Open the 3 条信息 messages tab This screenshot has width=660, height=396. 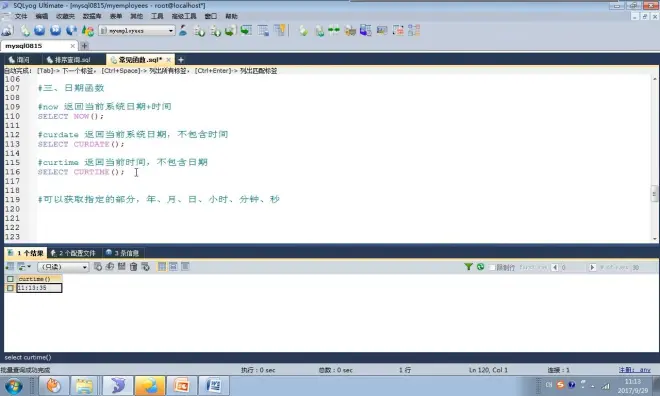122,253
